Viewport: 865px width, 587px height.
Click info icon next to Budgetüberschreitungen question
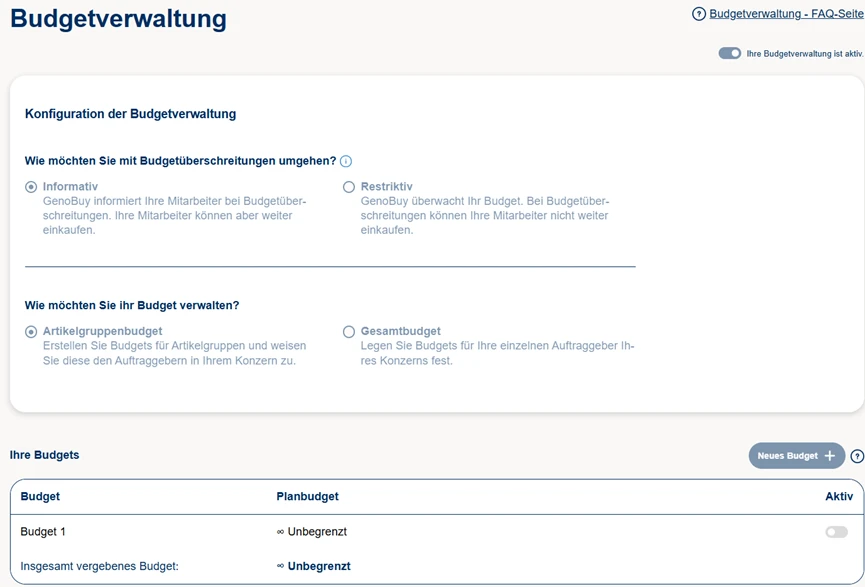coord(346,161)
